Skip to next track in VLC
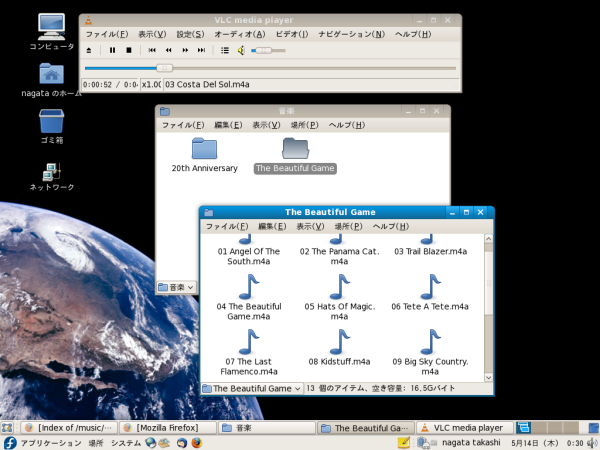The width and height of the screenshot is (600, 450). click(201, 50)
